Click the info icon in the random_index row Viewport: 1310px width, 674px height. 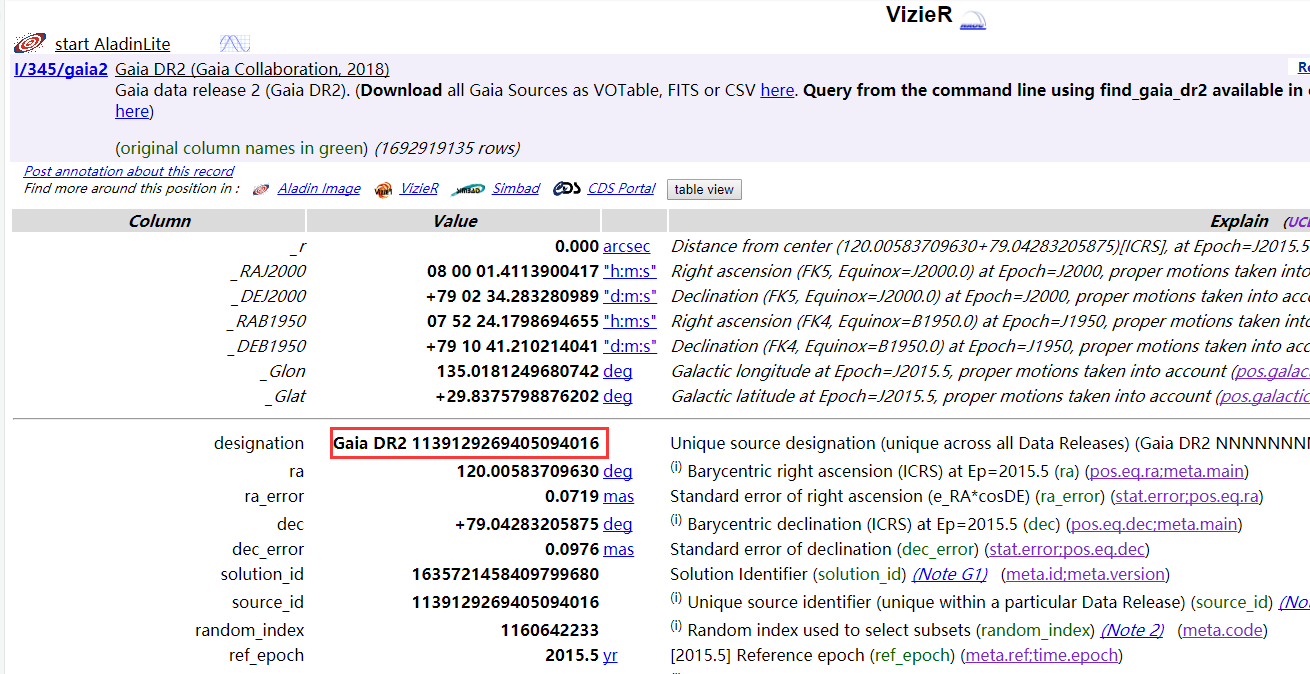click(x=676, y=628)
